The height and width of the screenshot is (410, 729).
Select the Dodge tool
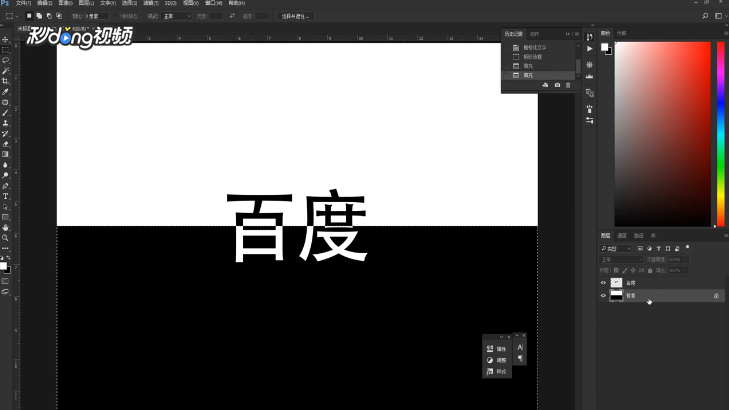coord(6,175)
